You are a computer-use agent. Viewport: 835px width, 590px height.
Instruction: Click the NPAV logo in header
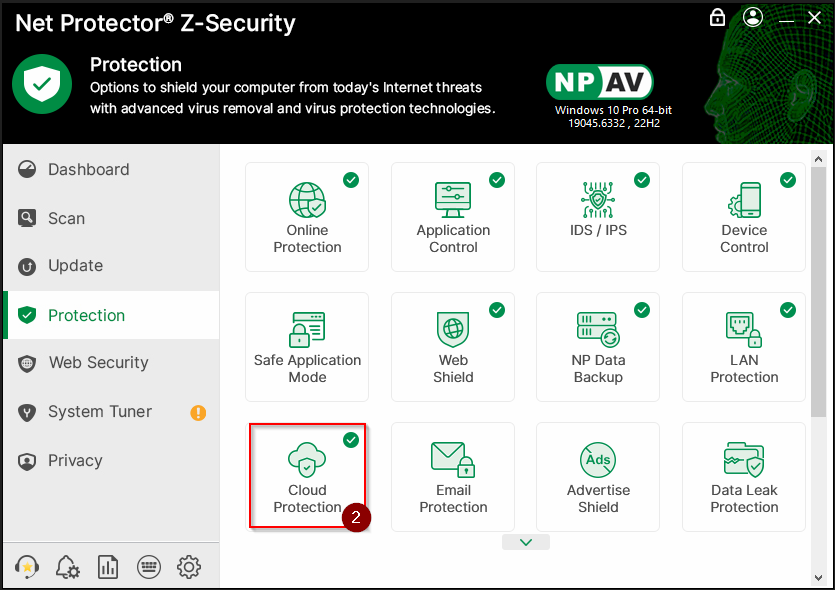pyautogui.click(x=600, y=82)
